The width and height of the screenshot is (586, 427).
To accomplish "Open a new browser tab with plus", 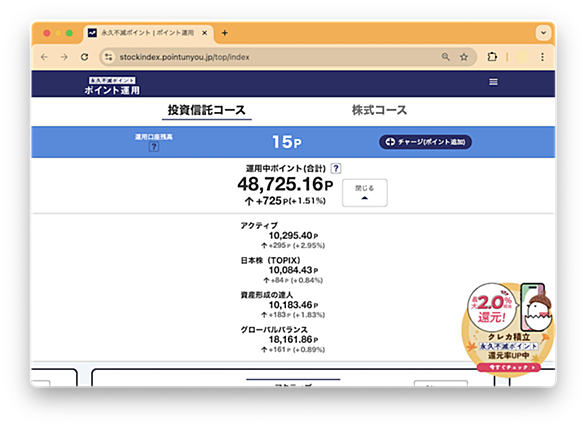I will (x=225, y=33).
